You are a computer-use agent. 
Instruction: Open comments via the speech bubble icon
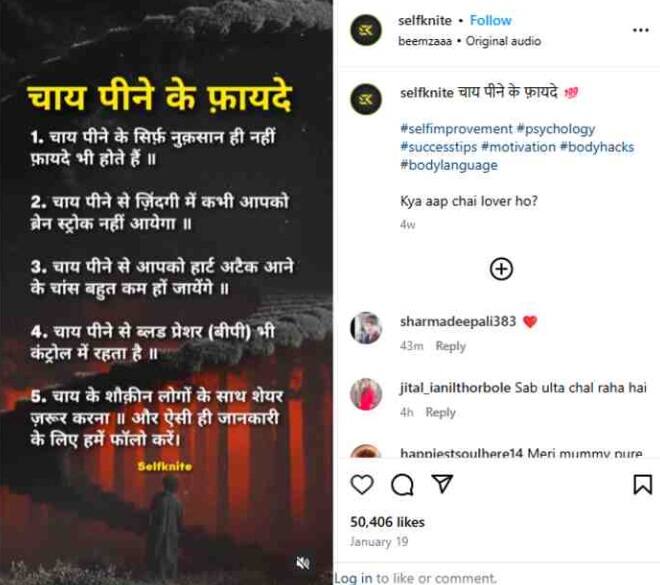click(x=402, y=485)
